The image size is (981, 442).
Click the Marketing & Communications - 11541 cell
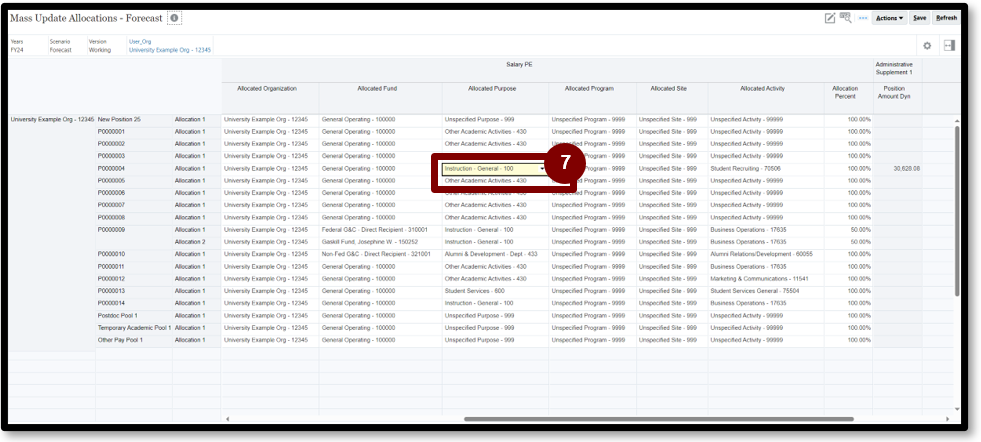766,279
